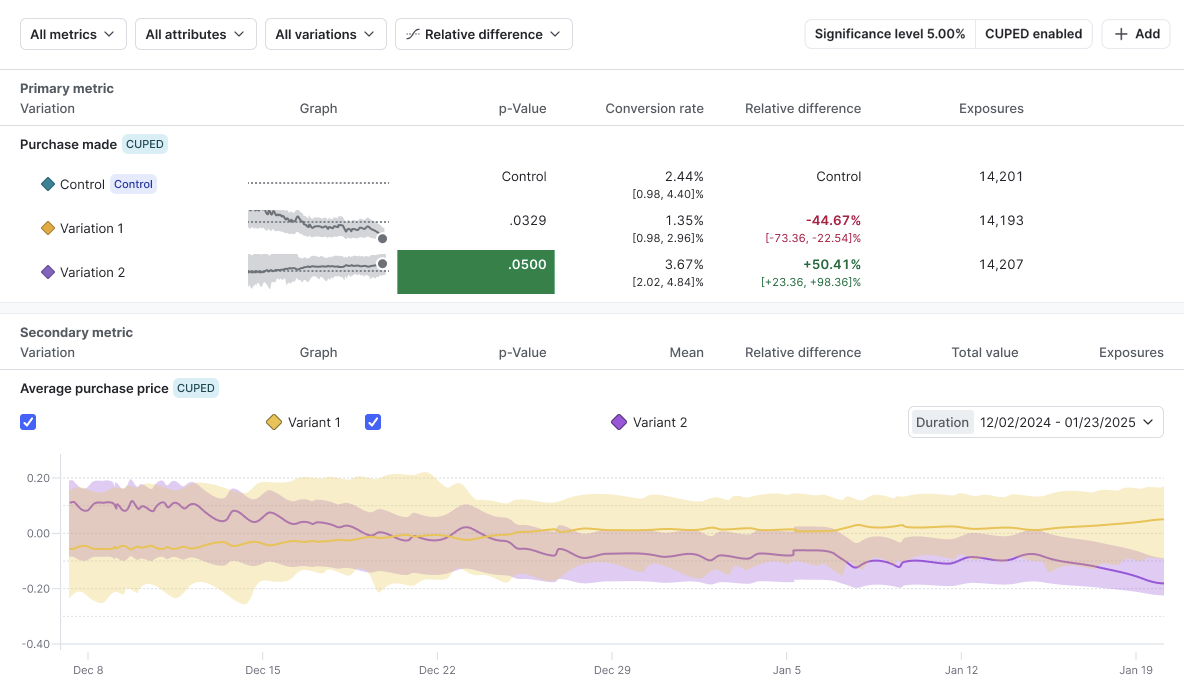Uncheck the Variant 2 checkbox

tap(373, 422)
